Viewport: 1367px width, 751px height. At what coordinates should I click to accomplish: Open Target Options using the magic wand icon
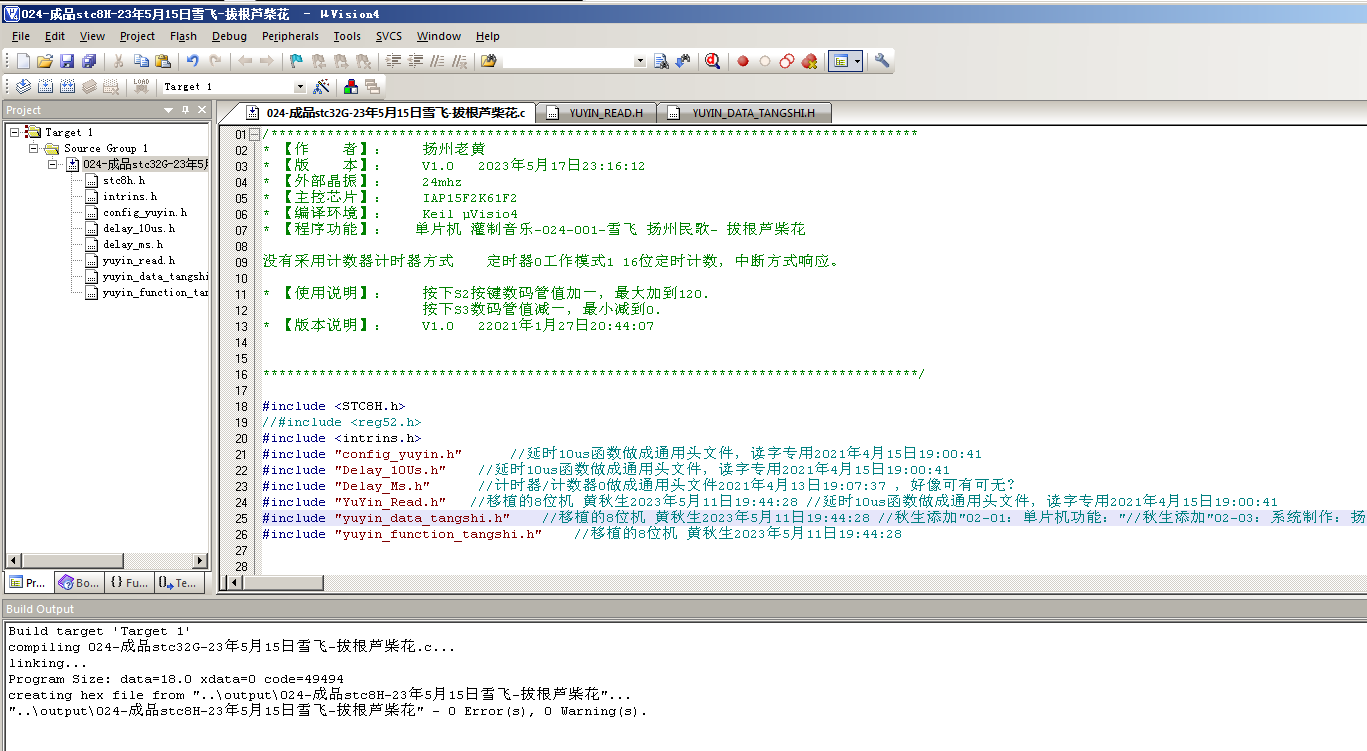[321, 87]
